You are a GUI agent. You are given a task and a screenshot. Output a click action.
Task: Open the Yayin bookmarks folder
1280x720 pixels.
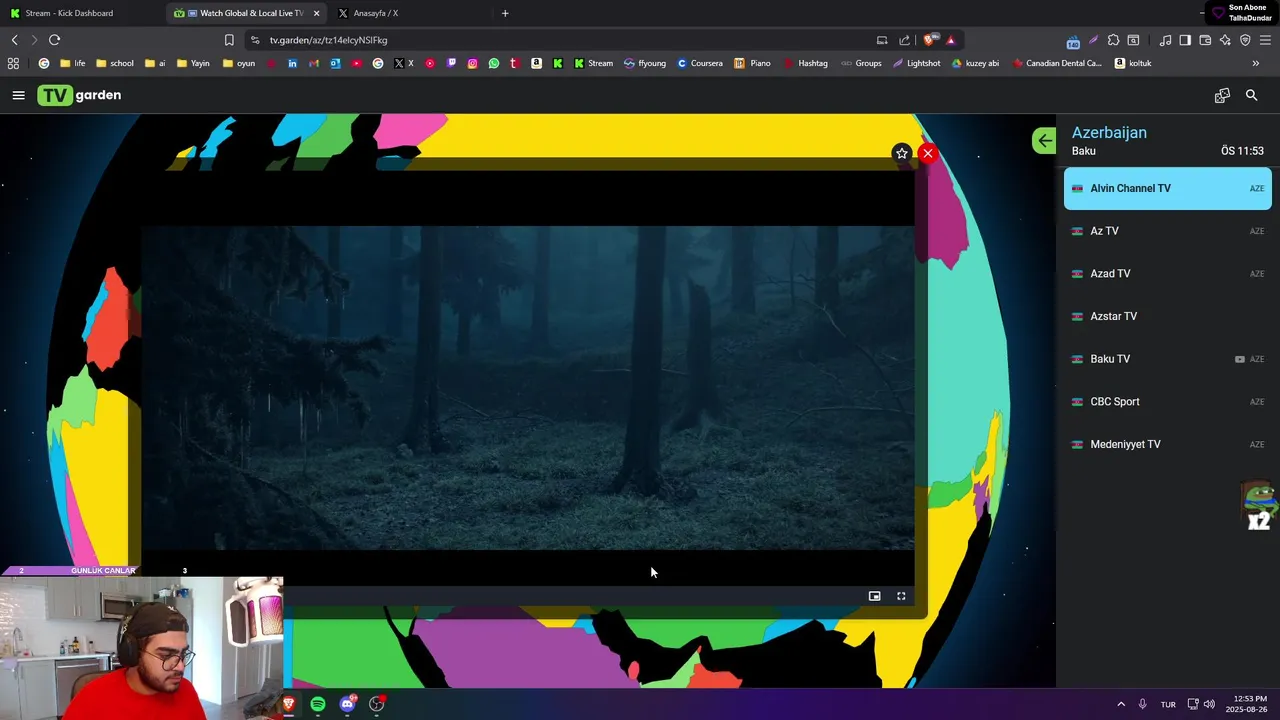(193, 63)
